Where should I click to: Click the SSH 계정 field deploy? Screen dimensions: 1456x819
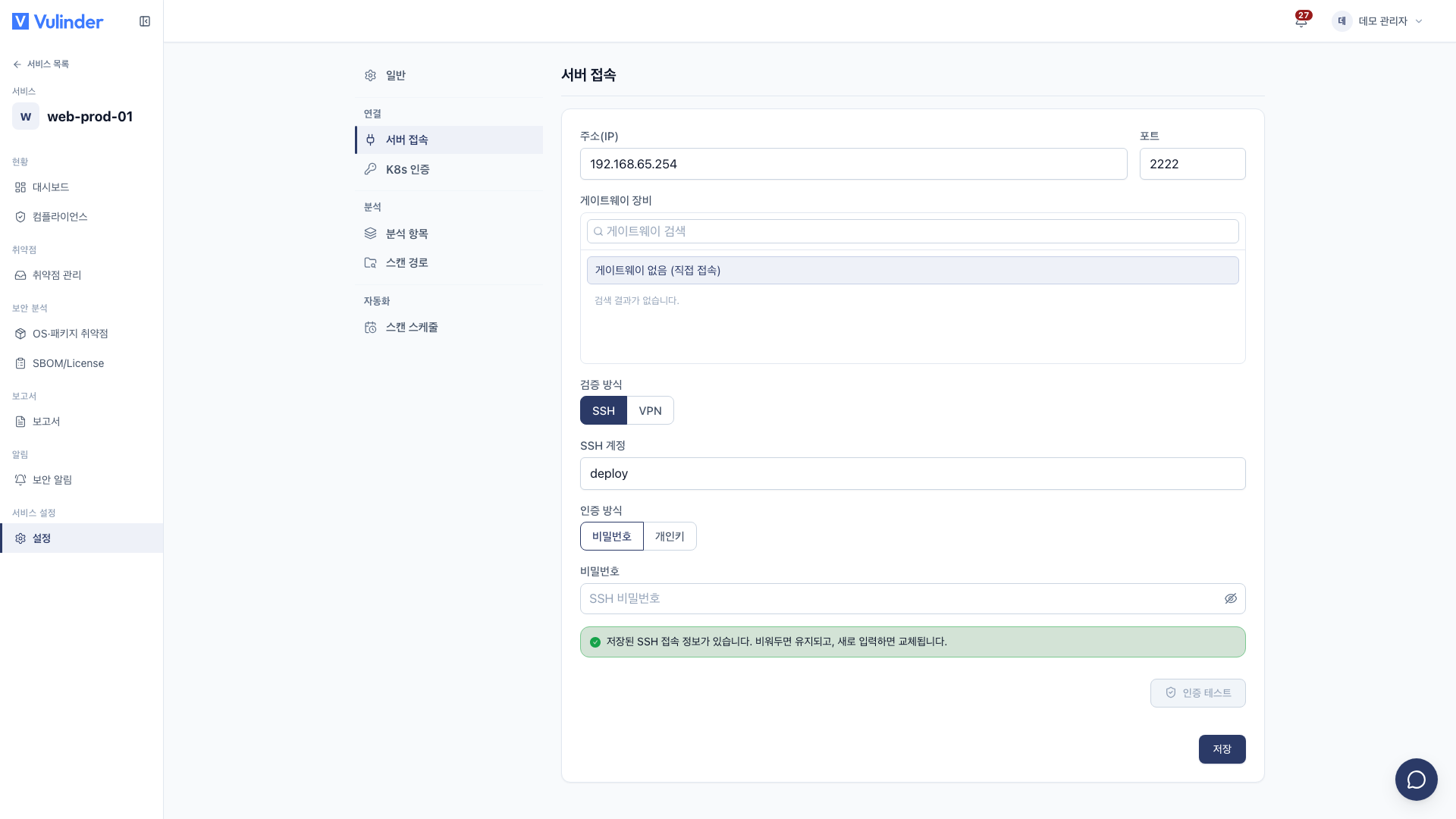click(912, 474)
